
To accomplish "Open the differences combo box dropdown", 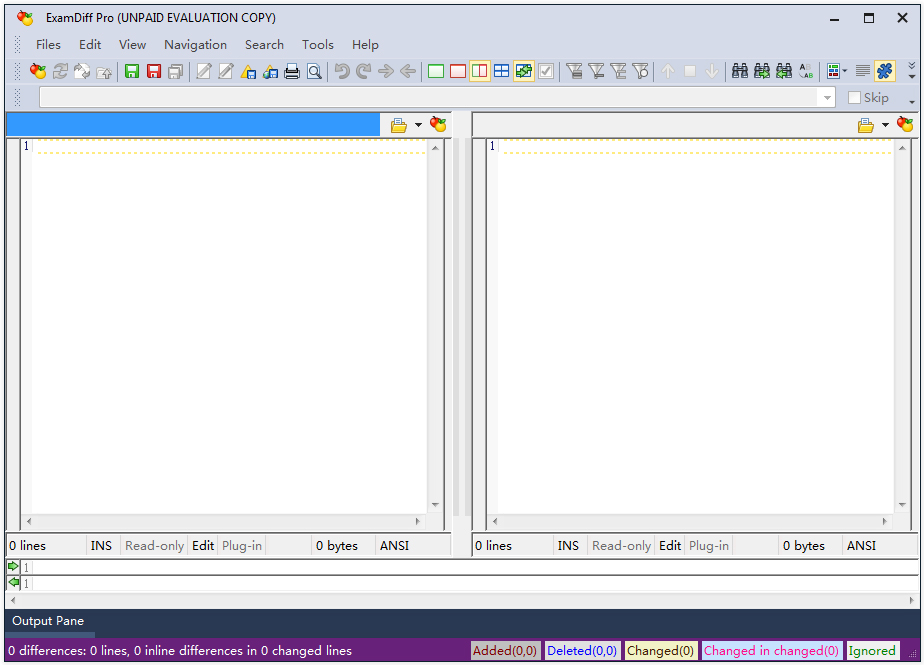I will click(826, 98).
